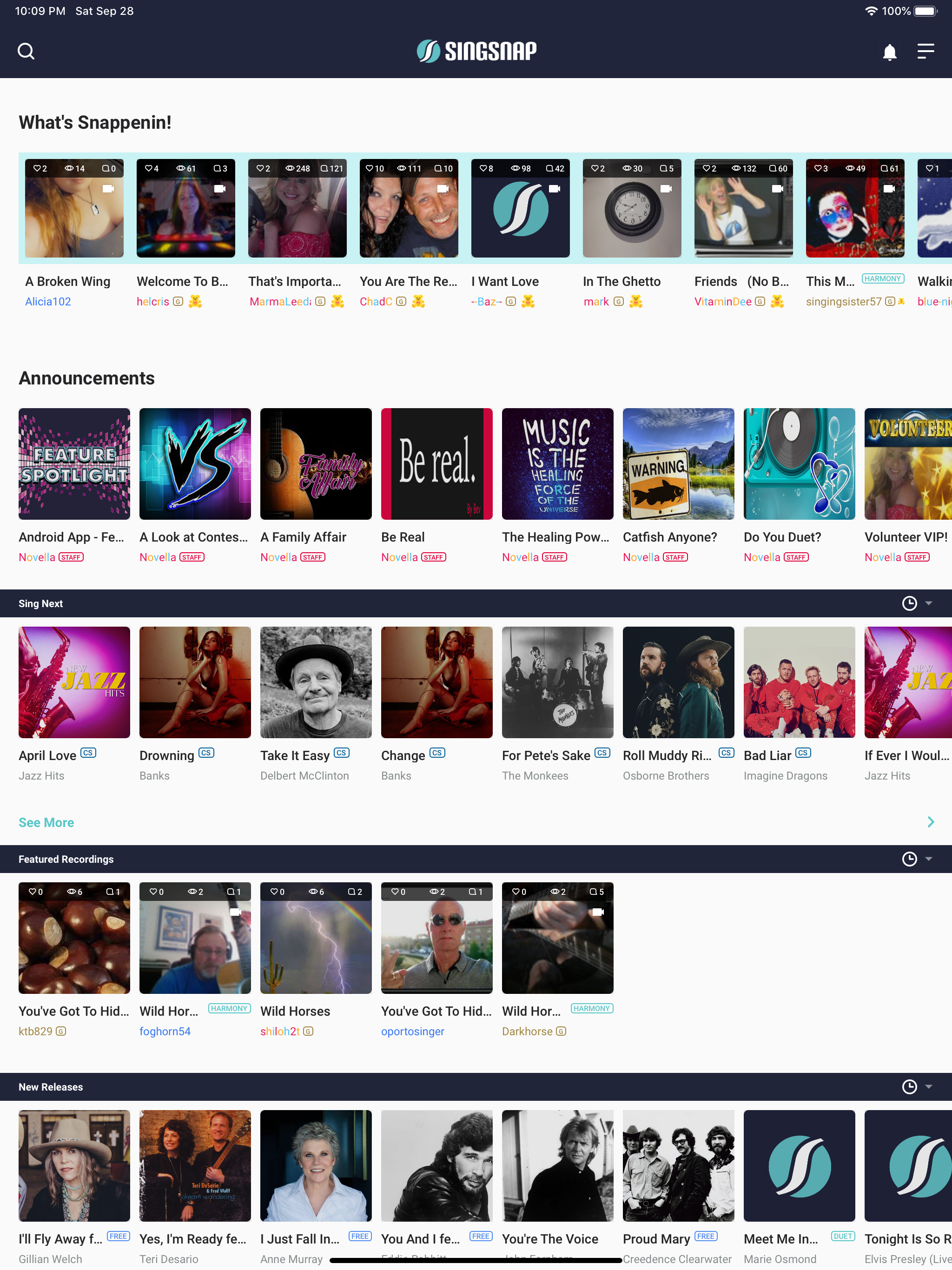Select the Yes, I'm Ready song title

[x=192, y=1240]
